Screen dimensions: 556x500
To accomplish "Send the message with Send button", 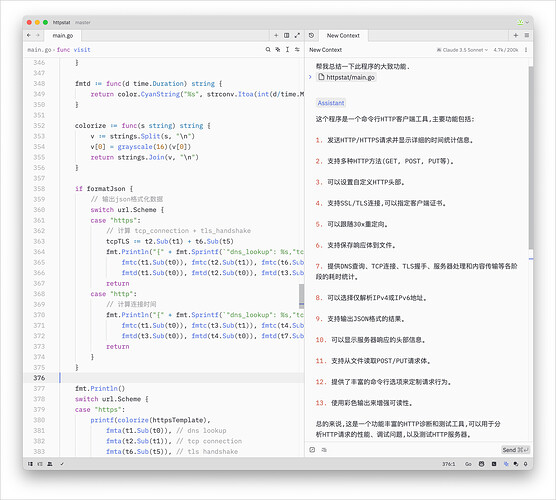I will 515,450.
